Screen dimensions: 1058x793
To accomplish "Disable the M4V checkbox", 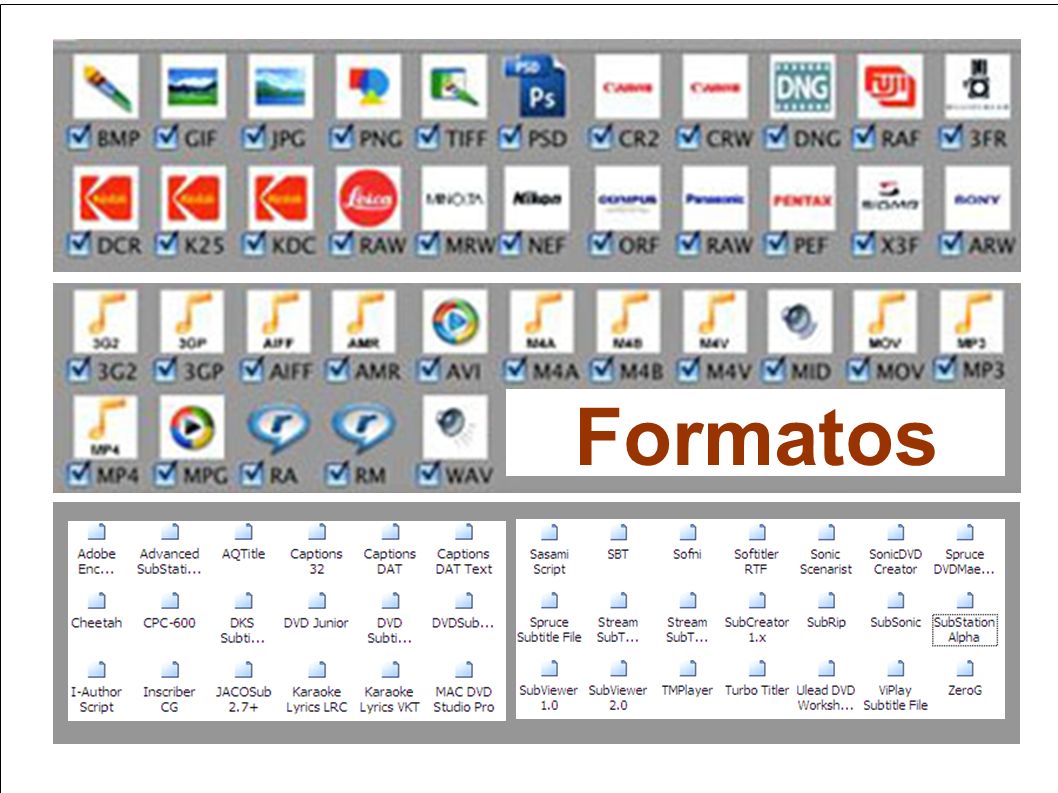I will tap(690, 369).
